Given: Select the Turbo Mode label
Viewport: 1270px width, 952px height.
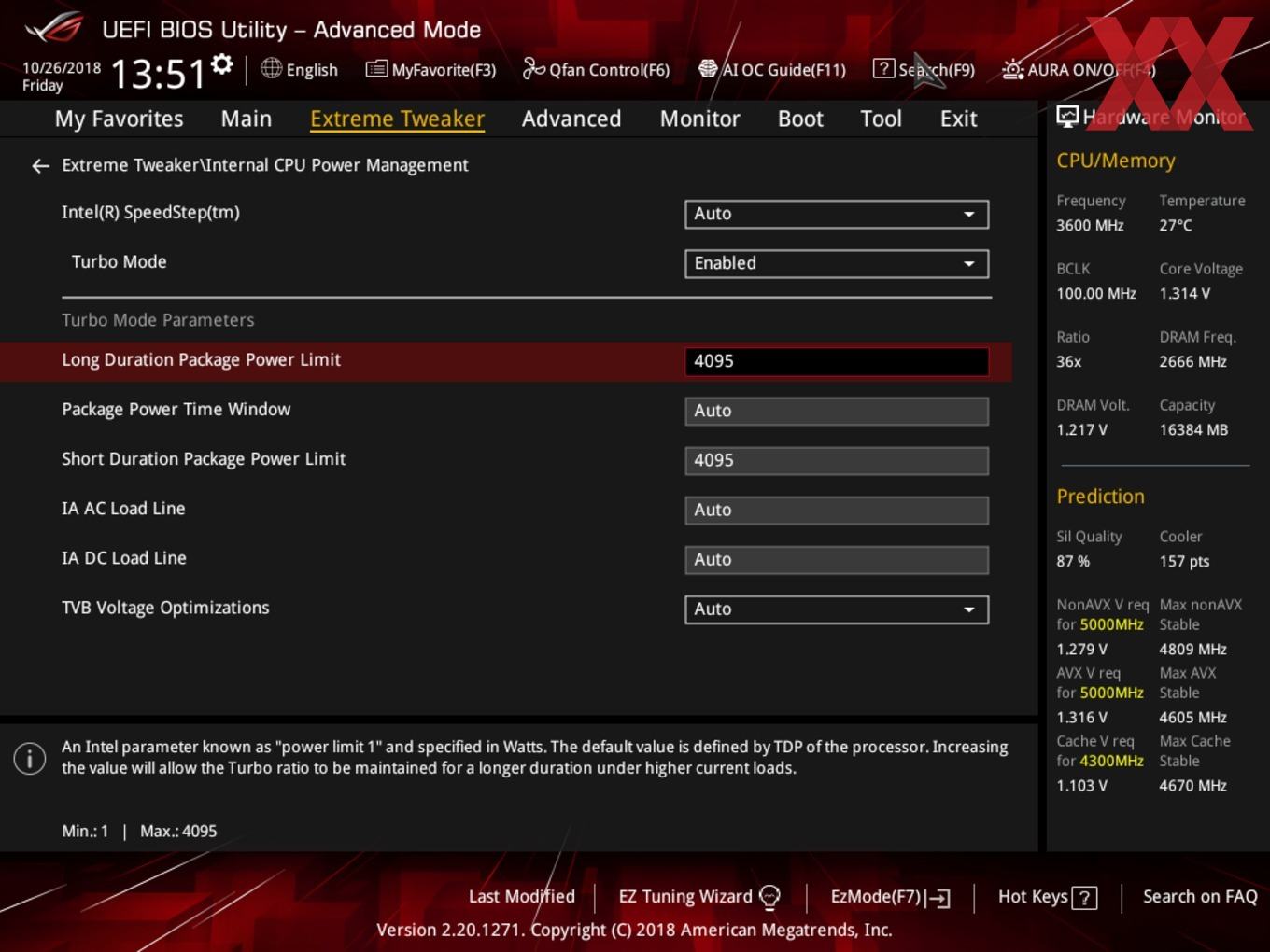Looking at the screenshot, I should (120, 262).
